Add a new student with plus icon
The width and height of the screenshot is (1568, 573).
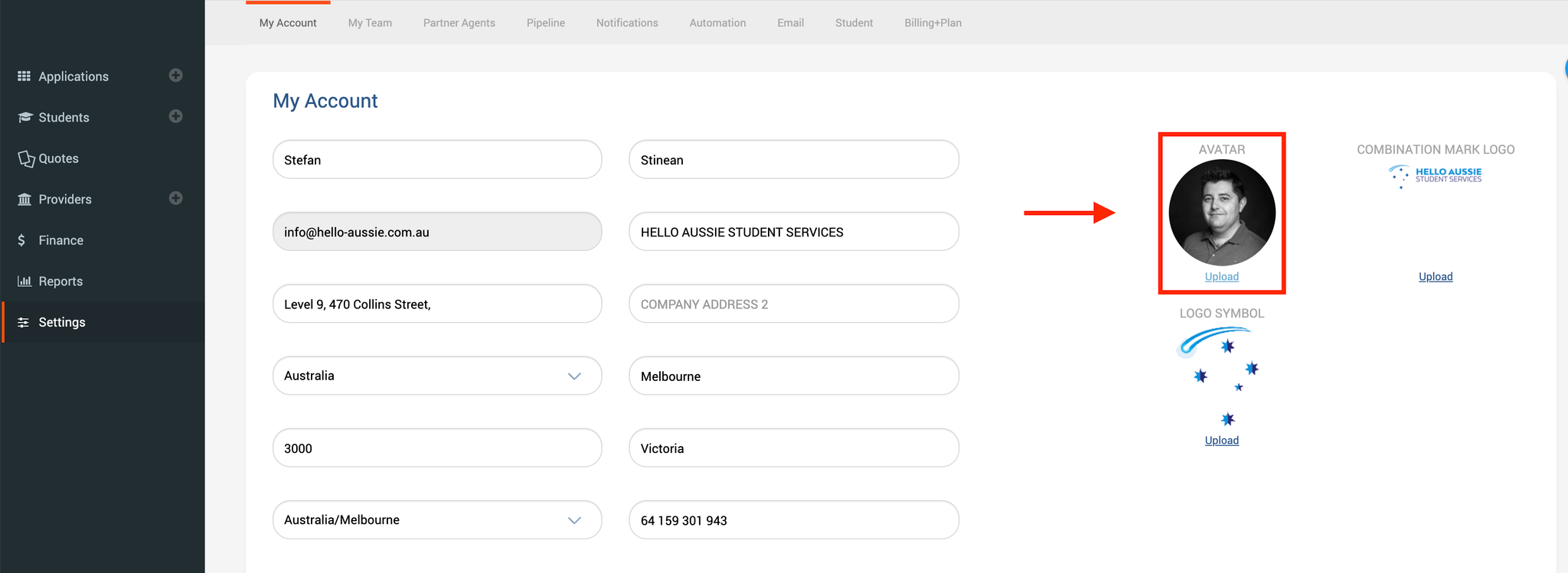175,116
